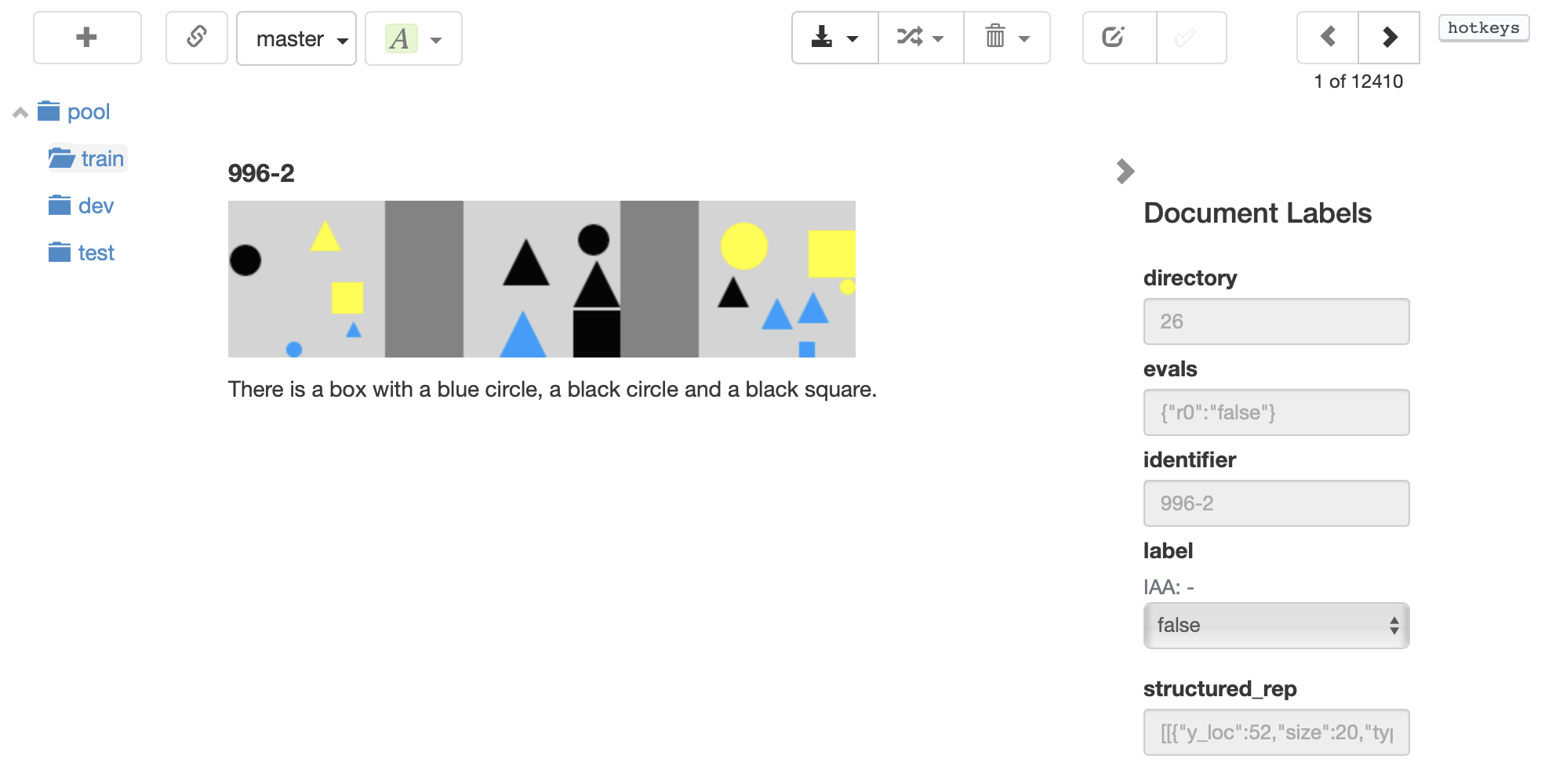Click the plus add button
This screenshot has width=1545, height=784.
point(87,38)
